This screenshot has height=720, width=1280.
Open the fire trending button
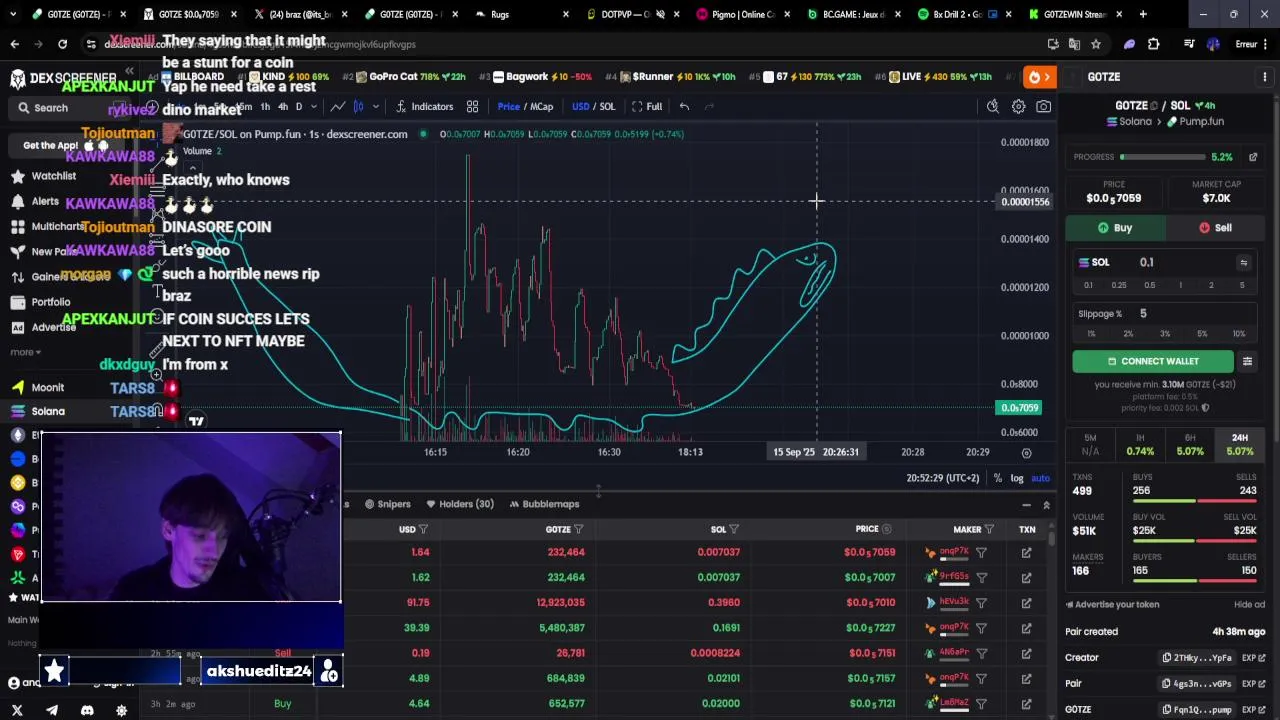pyautogui.click(x=1039, y=77)
